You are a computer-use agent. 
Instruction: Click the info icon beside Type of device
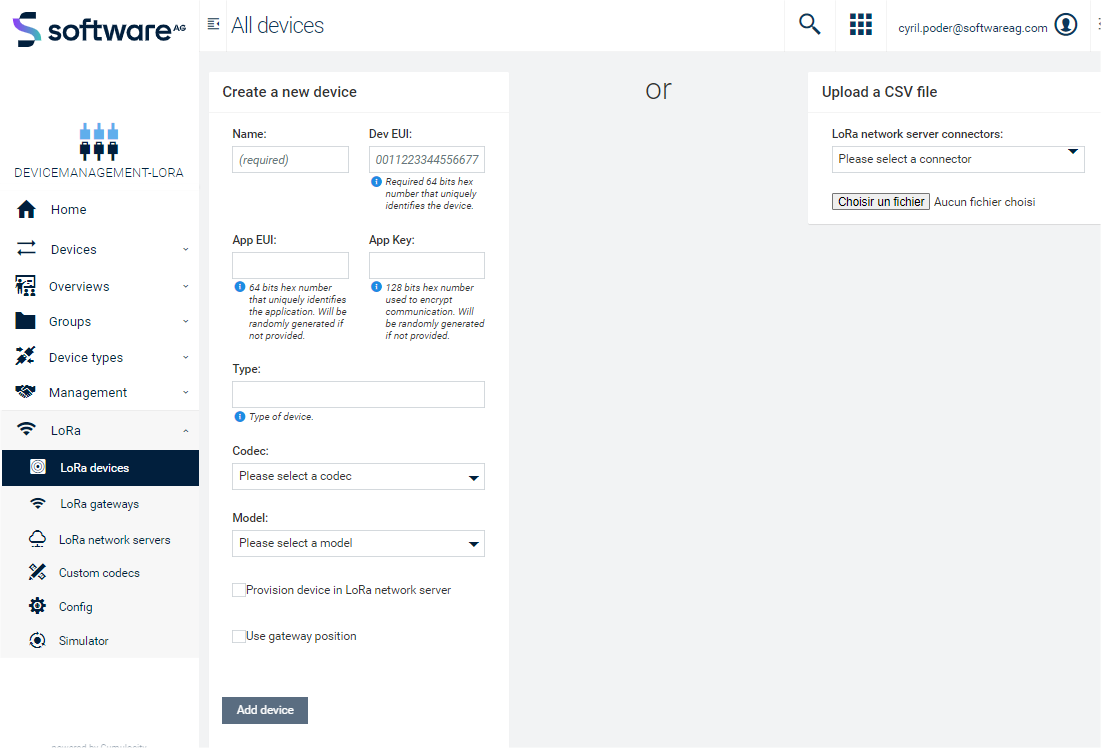[x=239, y=416]
